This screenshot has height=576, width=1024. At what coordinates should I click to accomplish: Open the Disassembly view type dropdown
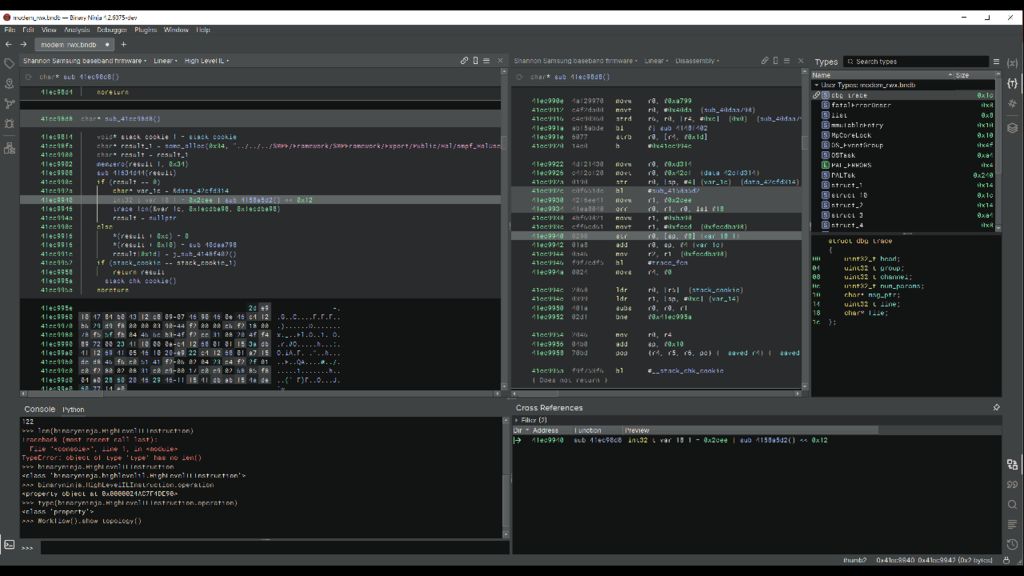coord(696,61)
